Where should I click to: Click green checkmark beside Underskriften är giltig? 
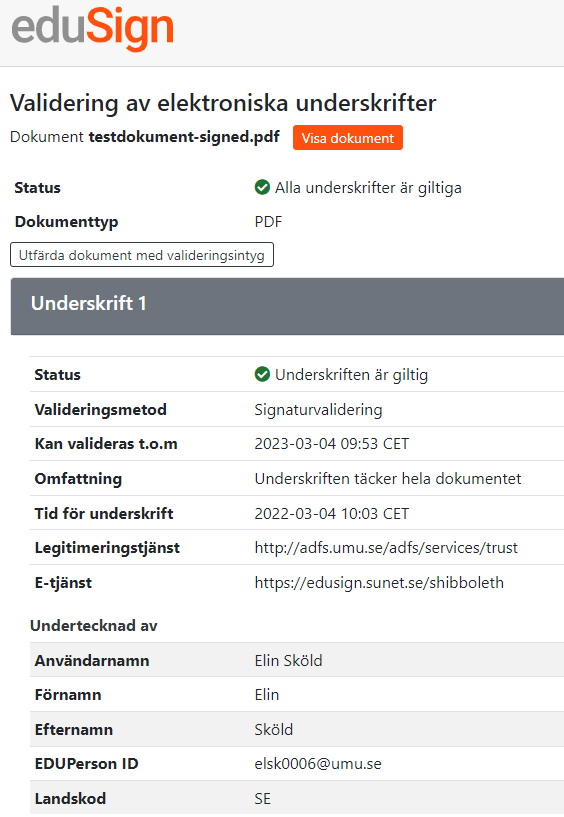(x=262, y=374)
